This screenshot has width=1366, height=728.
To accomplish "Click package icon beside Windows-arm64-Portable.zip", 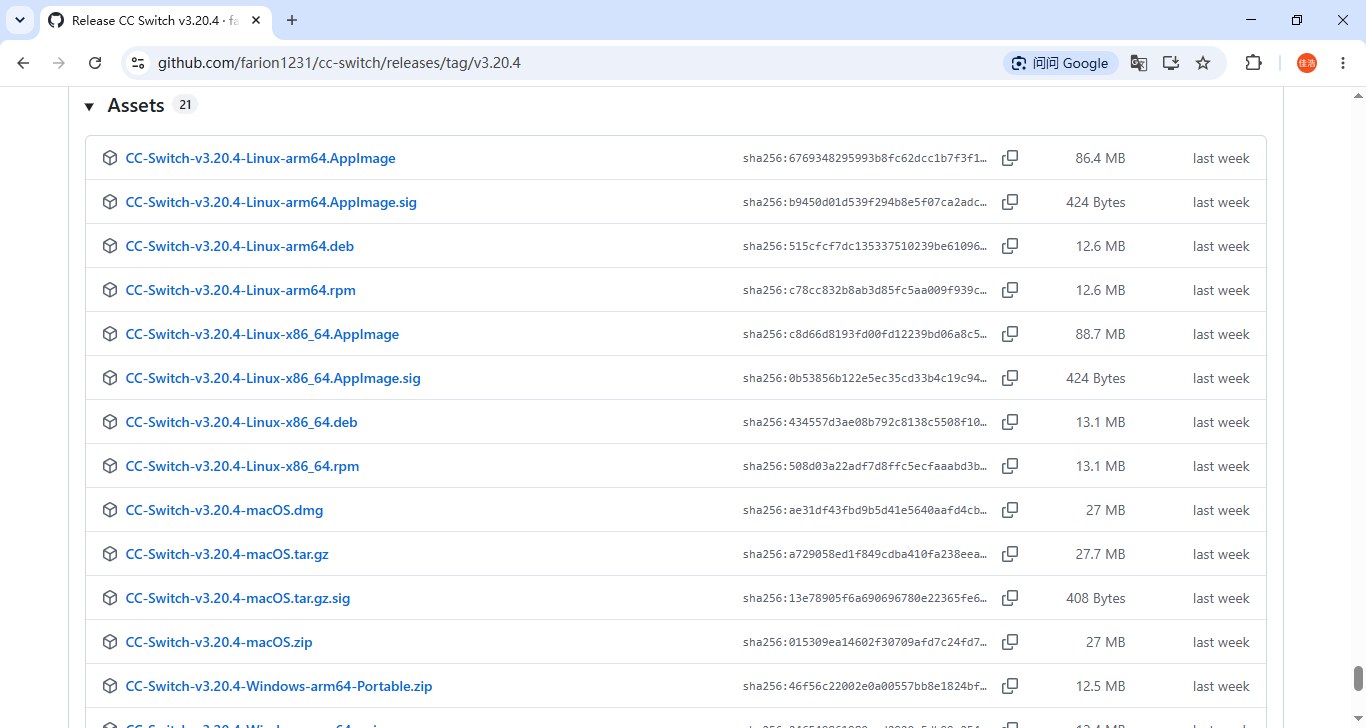I will point(110,686).
